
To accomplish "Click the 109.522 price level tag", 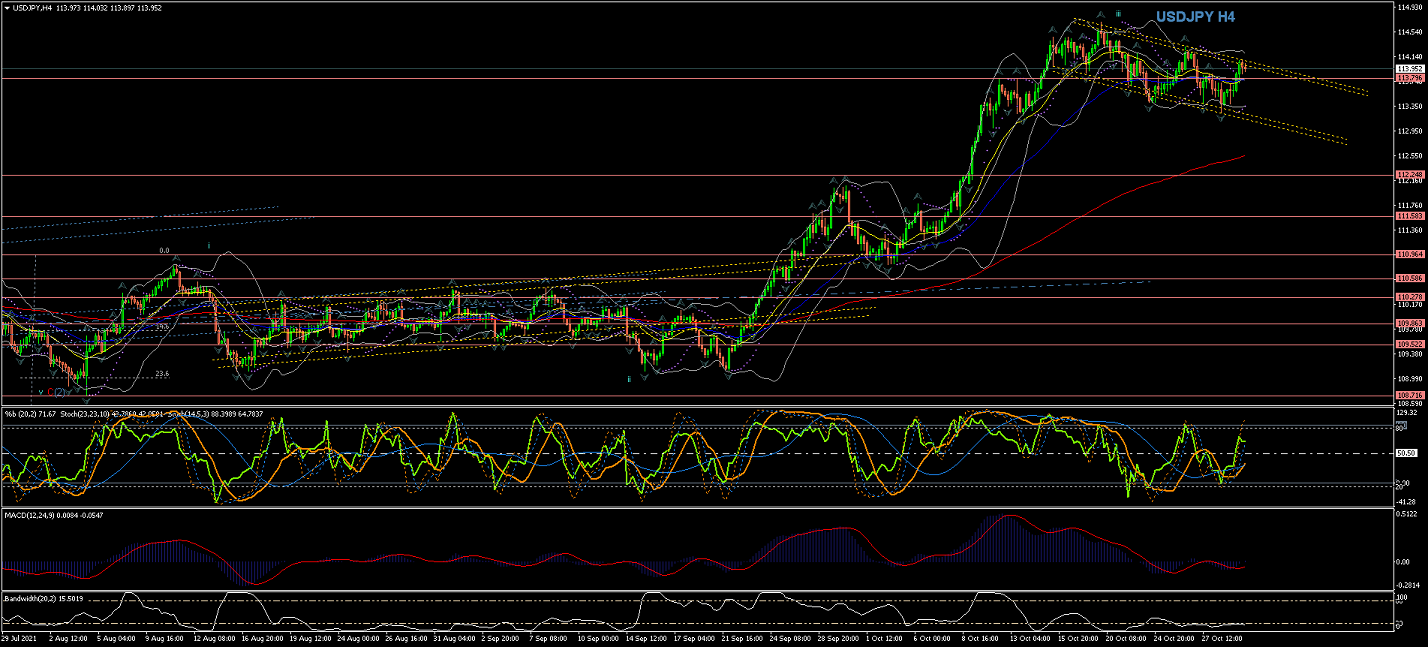I will click(x=1410, y=344).
